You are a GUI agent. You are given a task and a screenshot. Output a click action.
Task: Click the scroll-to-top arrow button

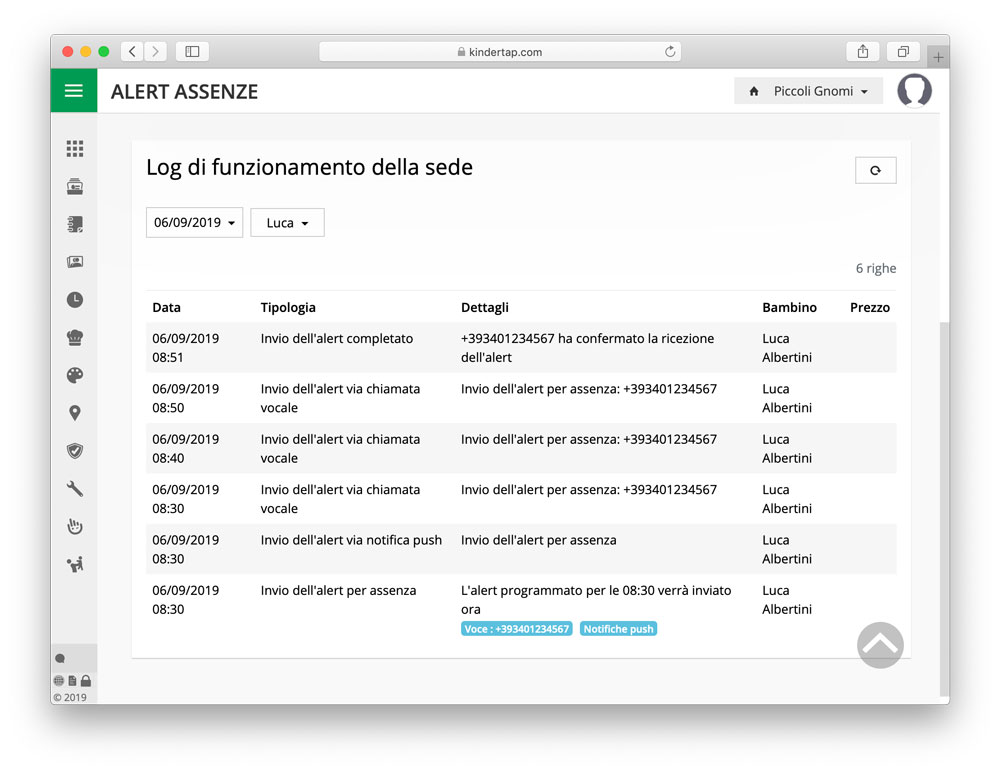click(880, 645)
